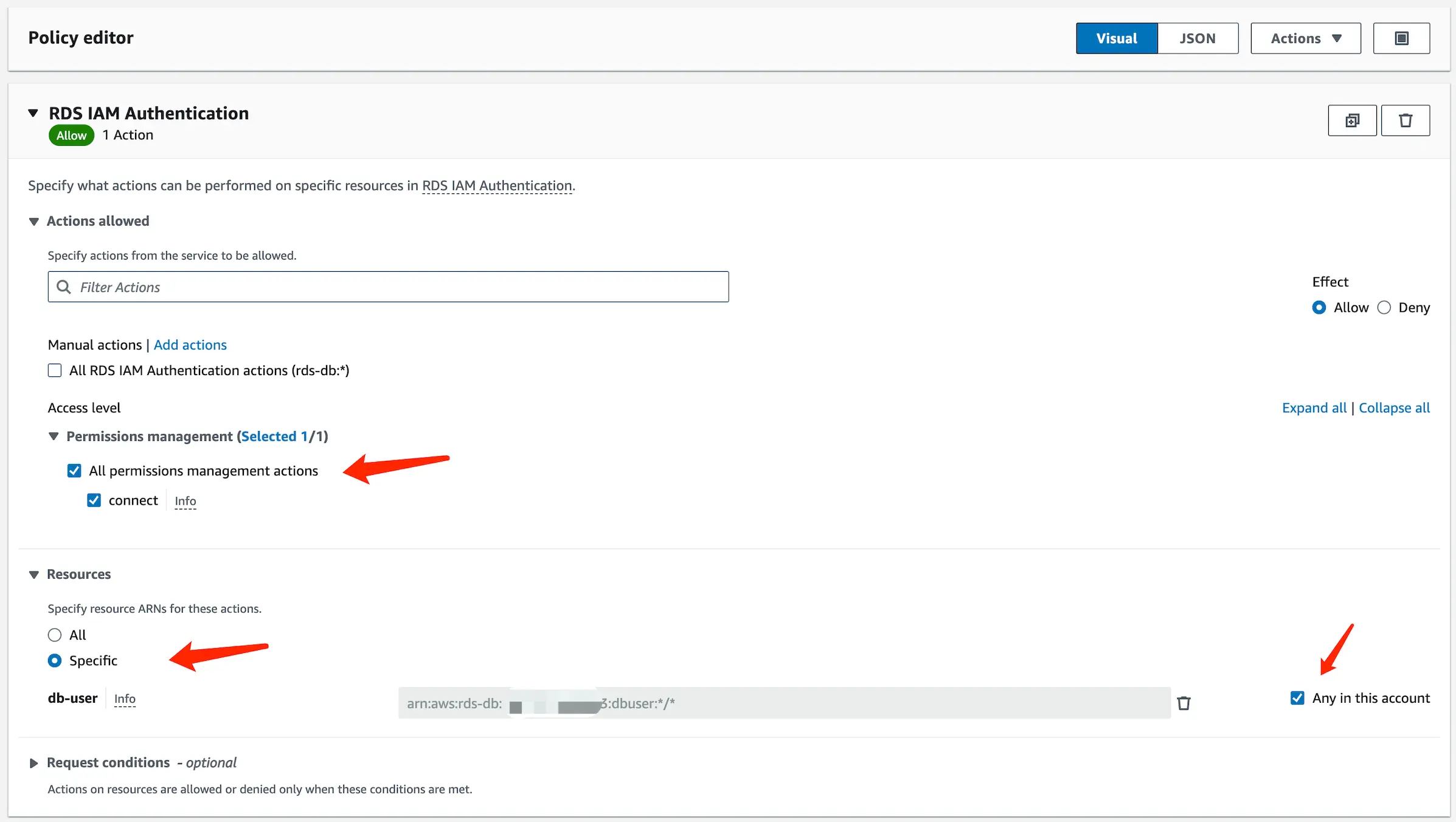Click the db-user ARN field
This screenshot has width=1456, height=822.
pyautogui.click(x=785, y=703)
